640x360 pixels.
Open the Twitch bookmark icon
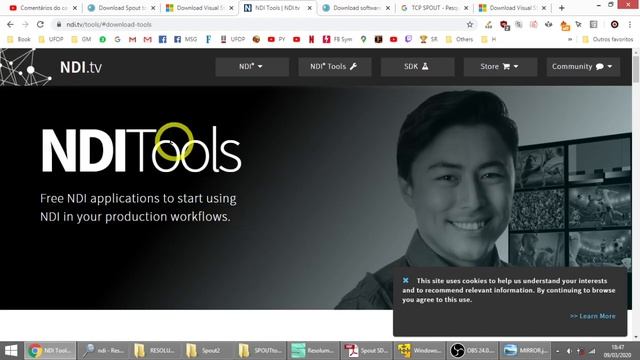point(408,39)
